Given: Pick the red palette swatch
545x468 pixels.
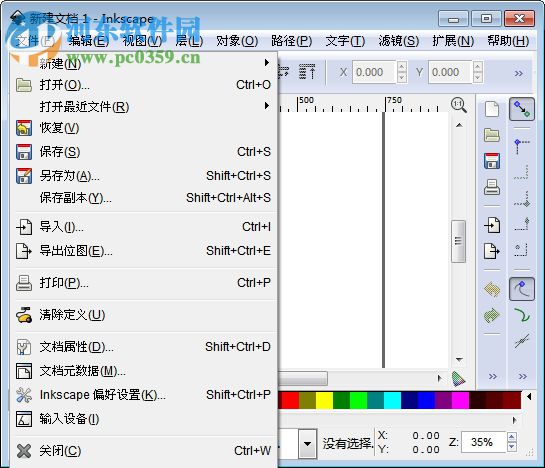Looking at the screenshot, I should tap(290, 401).
